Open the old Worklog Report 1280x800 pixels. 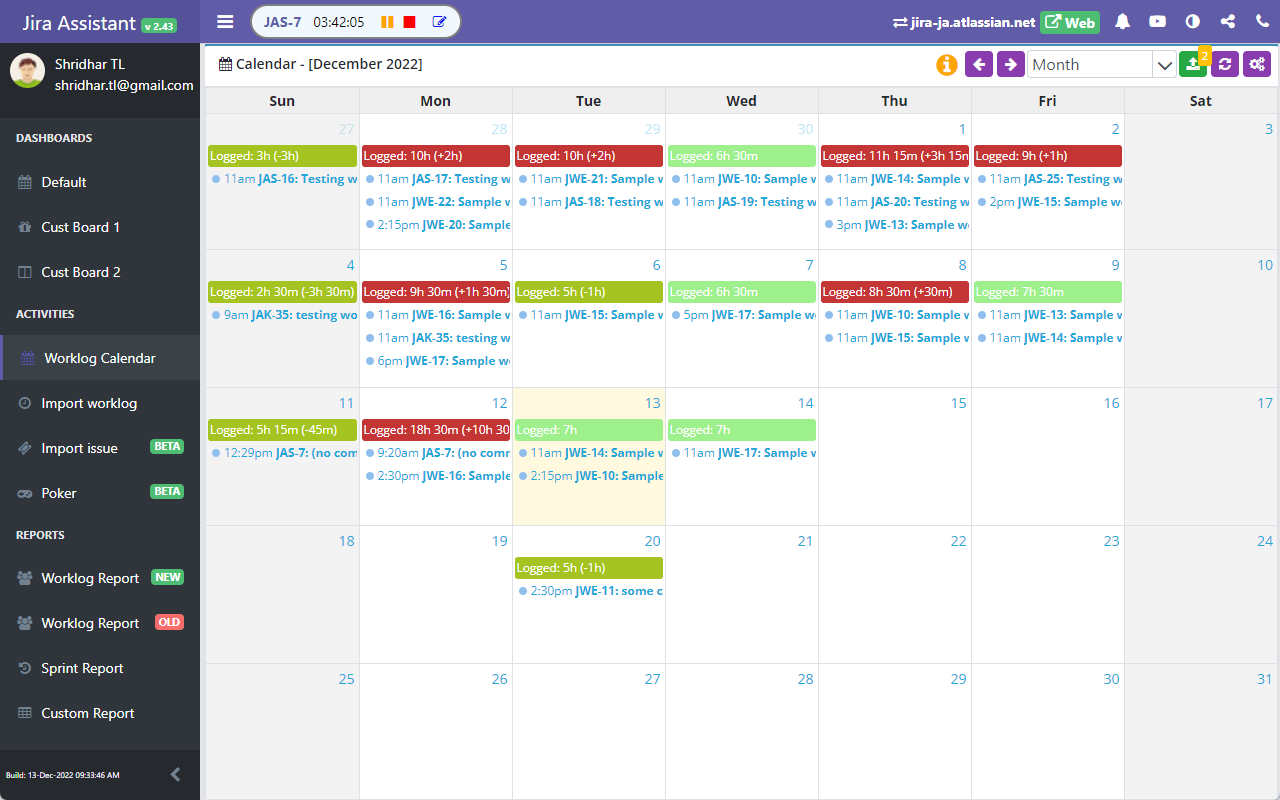click(100, 623)
